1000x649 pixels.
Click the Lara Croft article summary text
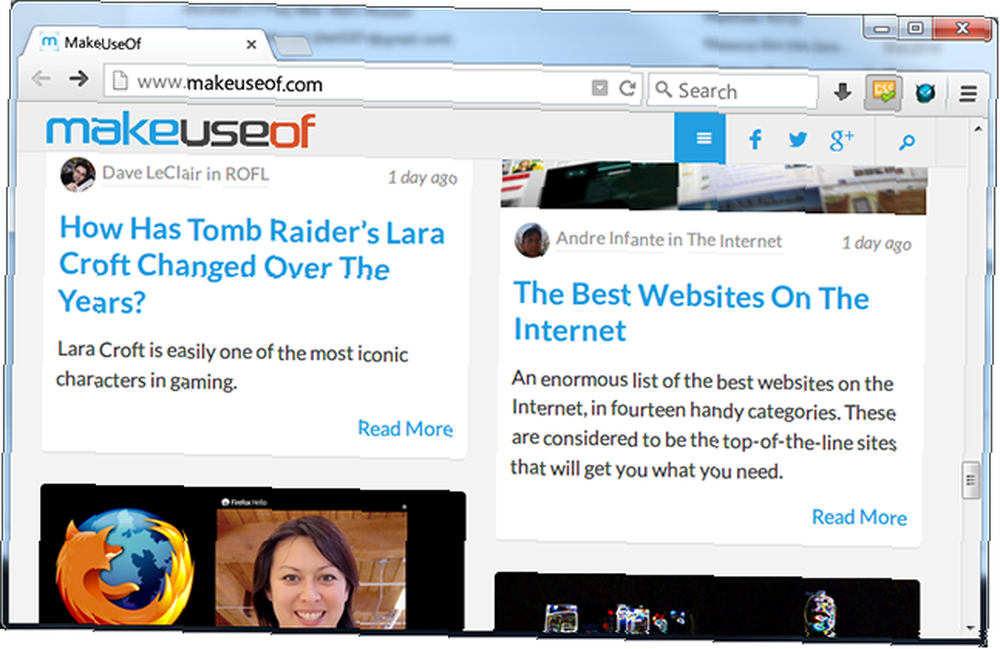tap(232, 366)
